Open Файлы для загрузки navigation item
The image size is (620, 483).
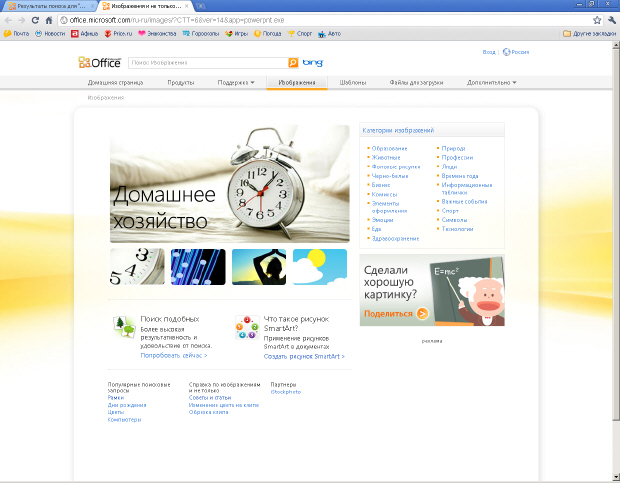point(416,83)
